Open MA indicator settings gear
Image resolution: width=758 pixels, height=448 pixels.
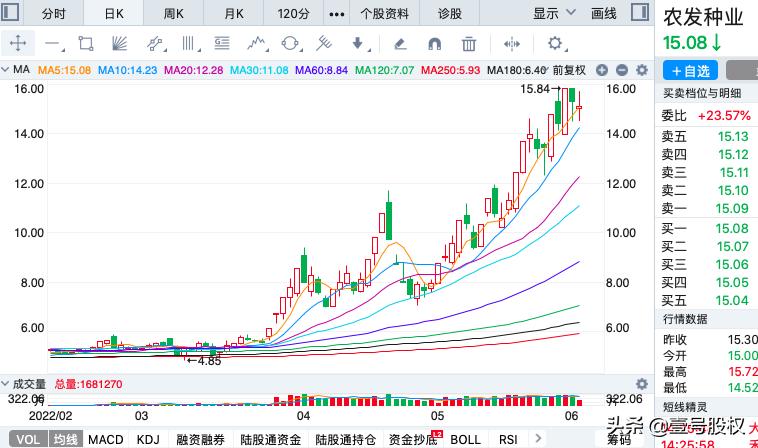[642, 70]
